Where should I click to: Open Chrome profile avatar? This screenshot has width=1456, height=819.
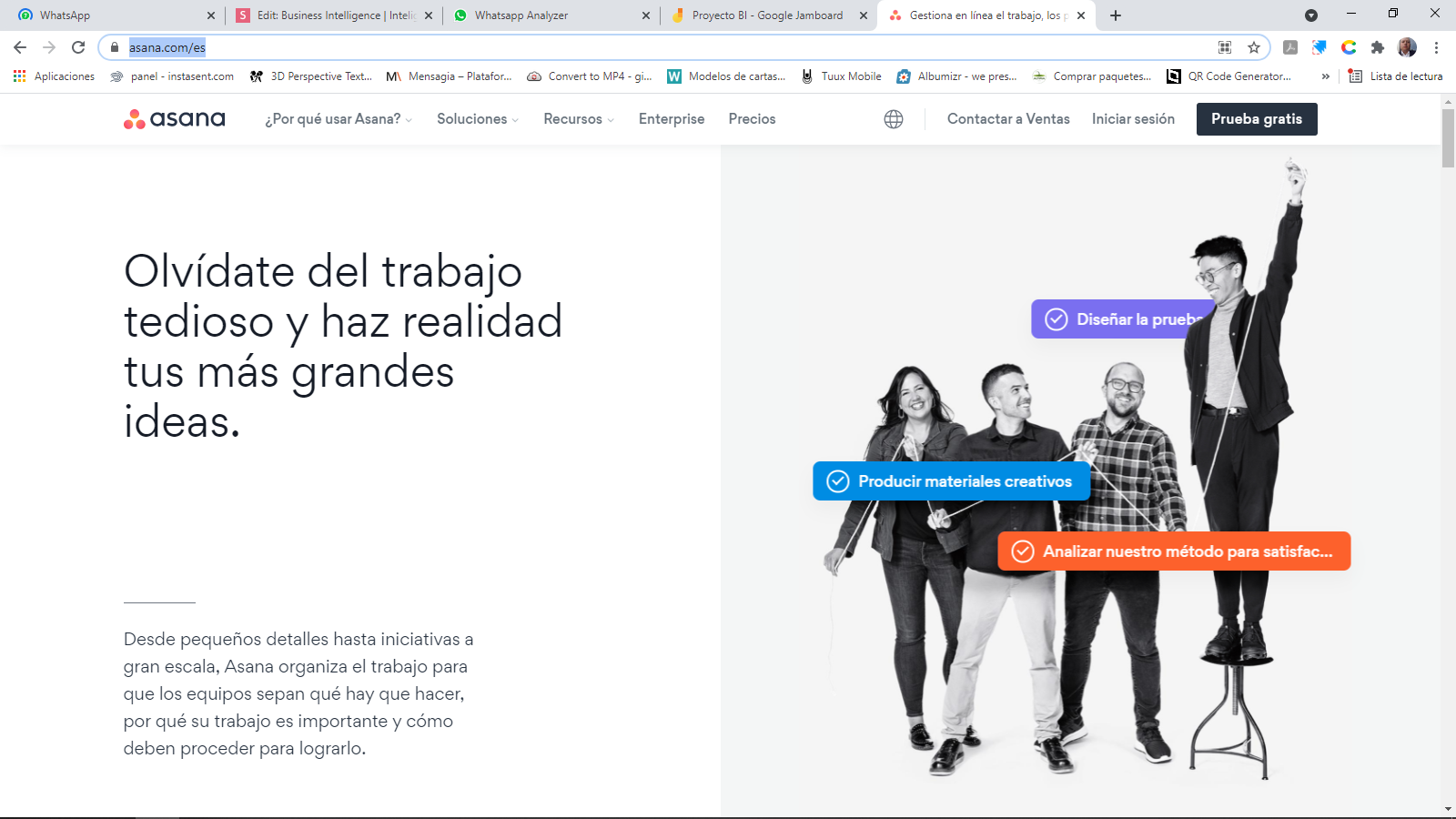click(x=1407, y=47)
